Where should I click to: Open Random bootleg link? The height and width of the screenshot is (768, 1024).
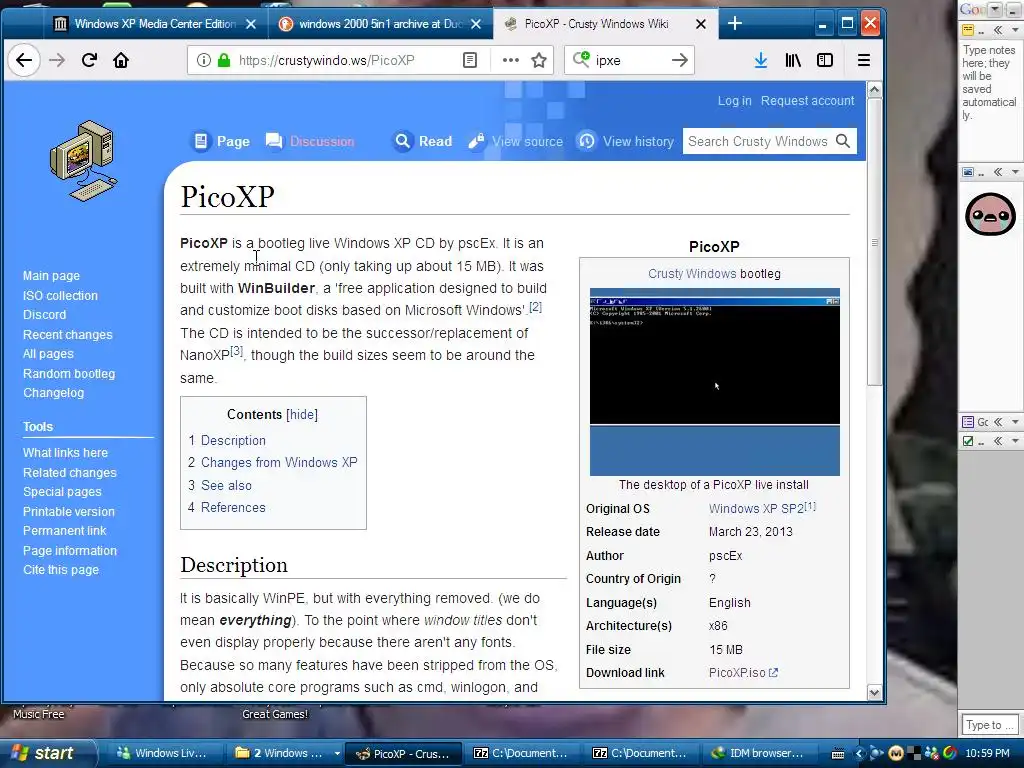click(69, 374)
